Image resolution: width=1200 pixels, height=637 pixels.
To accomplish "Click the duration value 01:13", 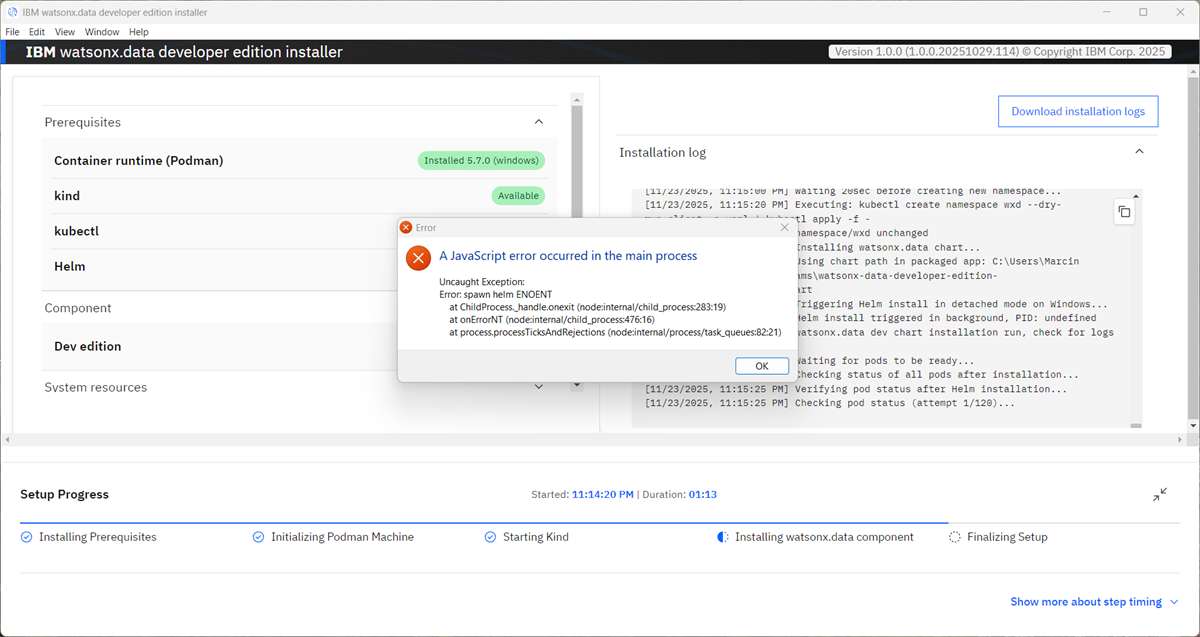I will pos(703,494).
